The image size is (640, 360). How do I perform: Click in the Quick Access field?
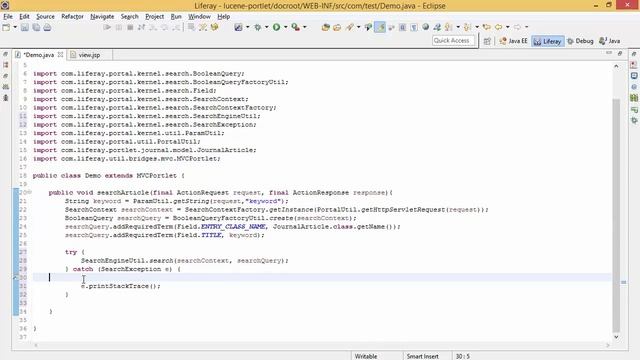453,40
